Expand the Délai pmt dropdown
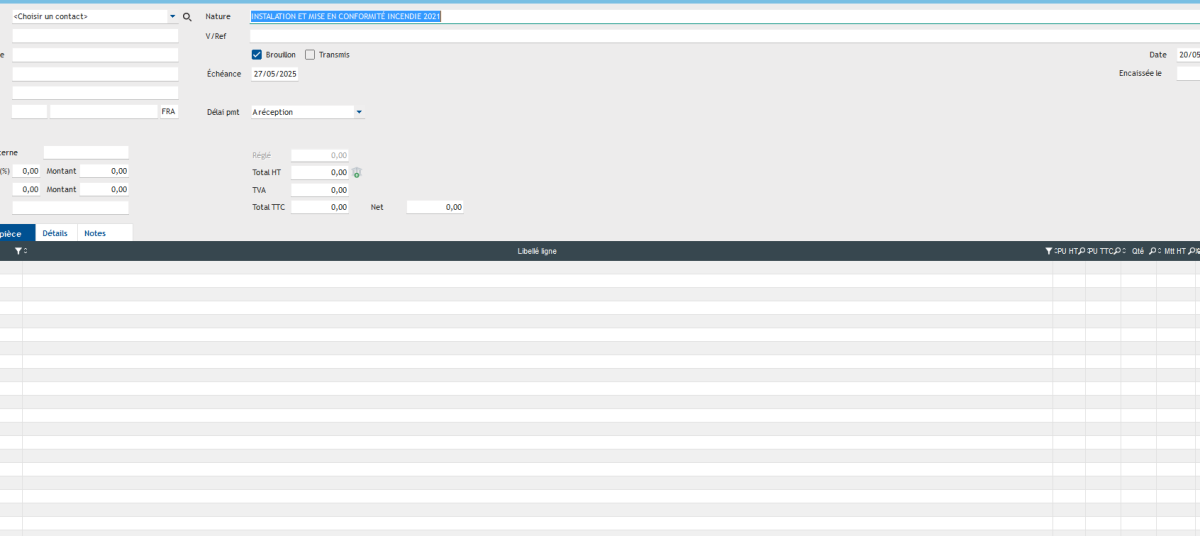The height and width of the screenshot is (536, 1200). (x=359, y=113)
